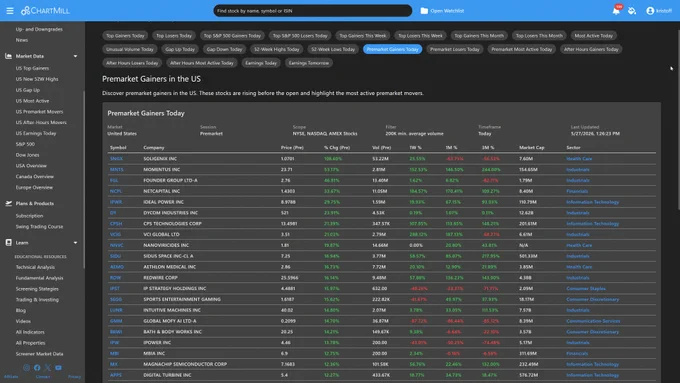Click the Affiliate footer link
The width and height of the screenshot is (680, 383).
(x=11, y=376)
